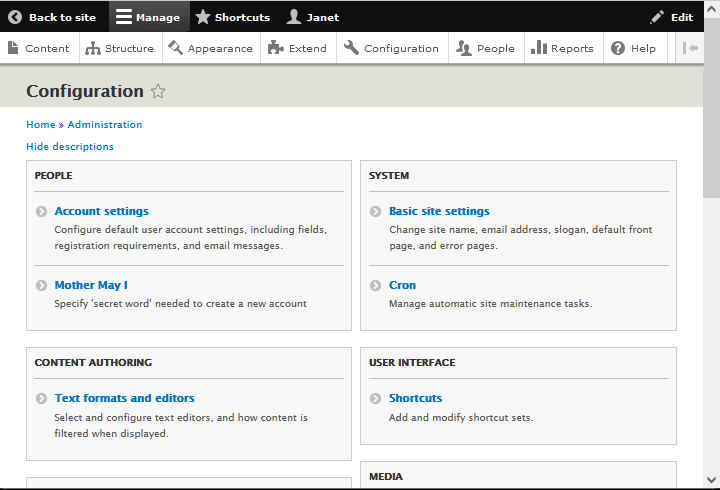Toggle the Manage menu tray
The width and height of the screenshot is (720, 490).
click(x=148, y=17)
